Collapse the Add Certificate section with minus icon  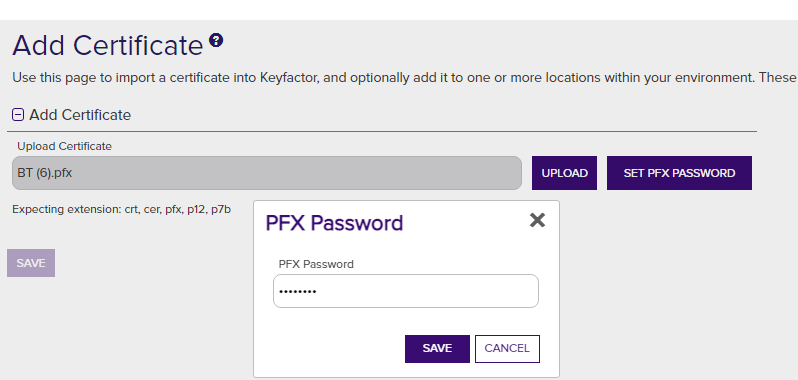[x=18, y=115]
